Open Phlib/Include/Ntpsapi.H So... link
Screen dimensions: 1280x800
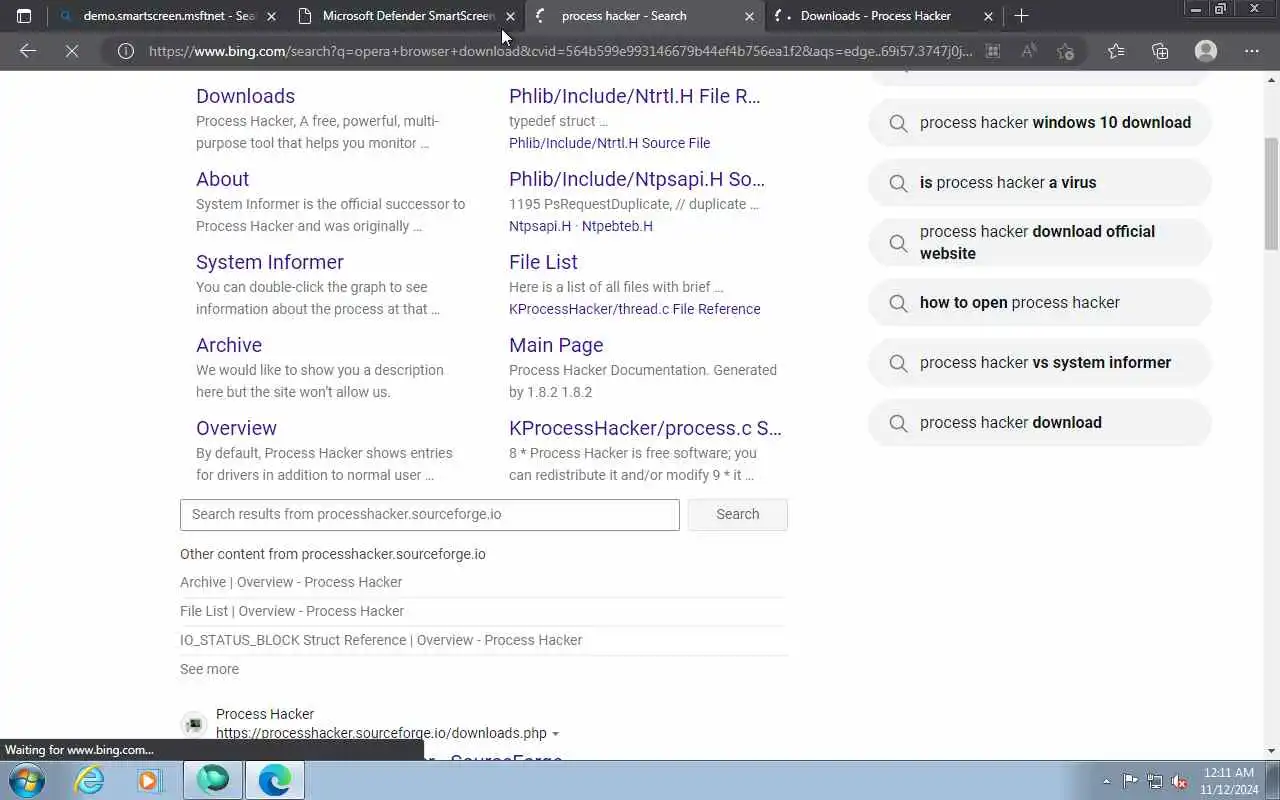point(637,179)
